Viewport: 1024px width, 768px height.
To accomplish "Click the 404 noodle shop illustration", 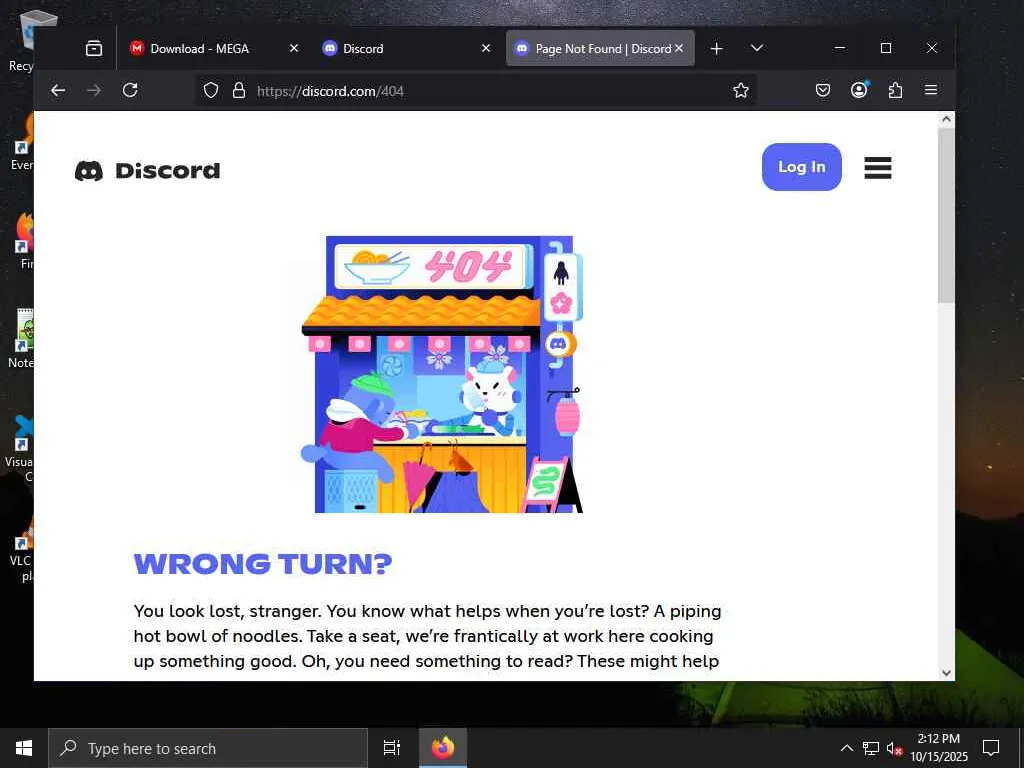I will pos(442,374).
